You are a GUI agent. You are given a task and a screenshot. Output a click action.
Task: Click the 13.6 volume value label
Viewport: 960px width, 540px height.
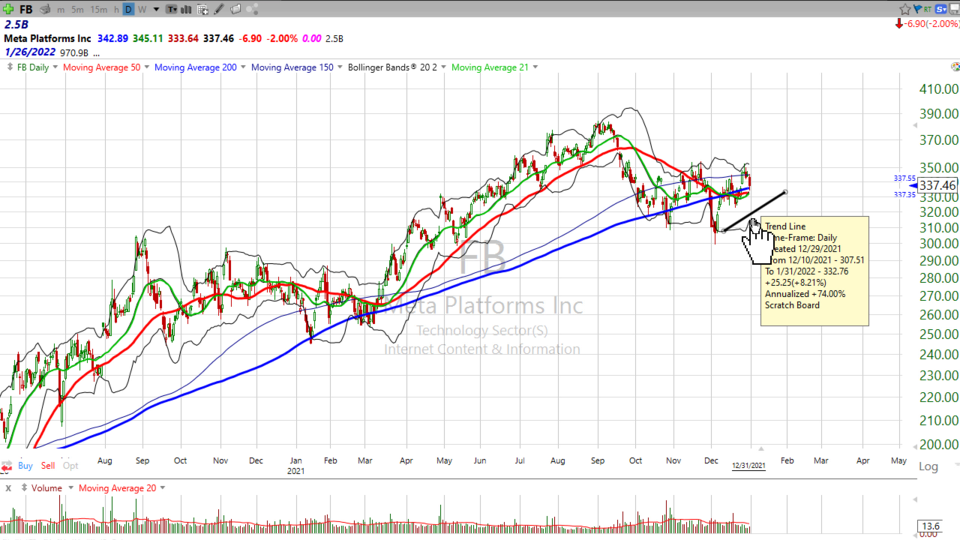pyautogui.click(x=931, y=526)
